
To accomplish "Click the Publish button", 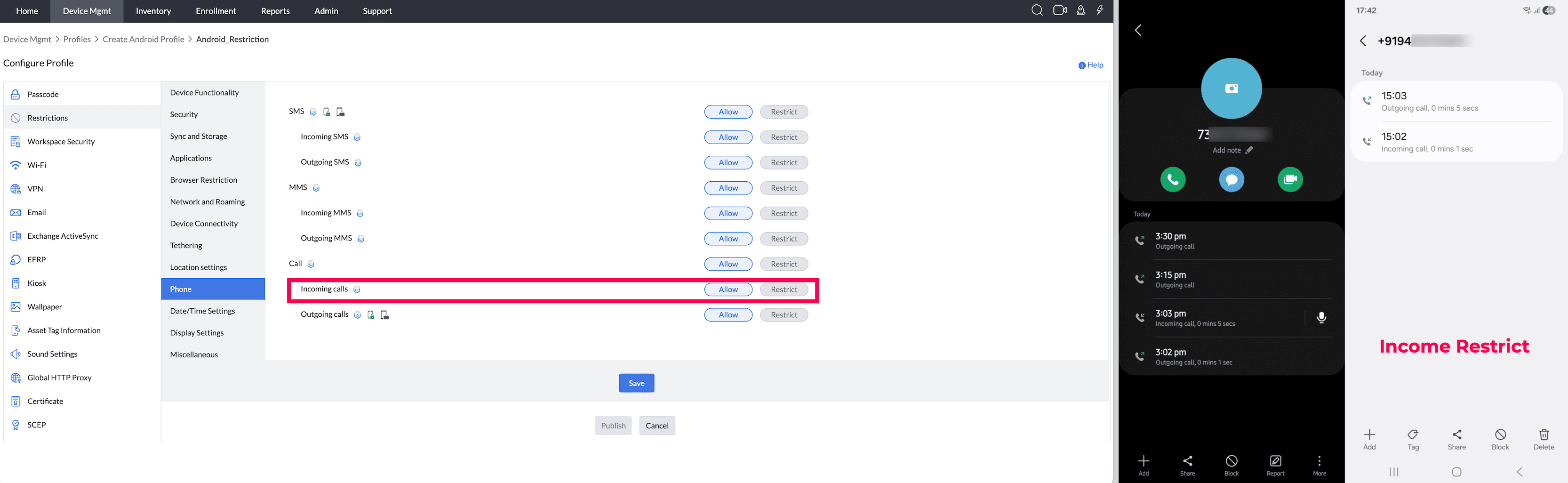I will (x=613, y=426).
